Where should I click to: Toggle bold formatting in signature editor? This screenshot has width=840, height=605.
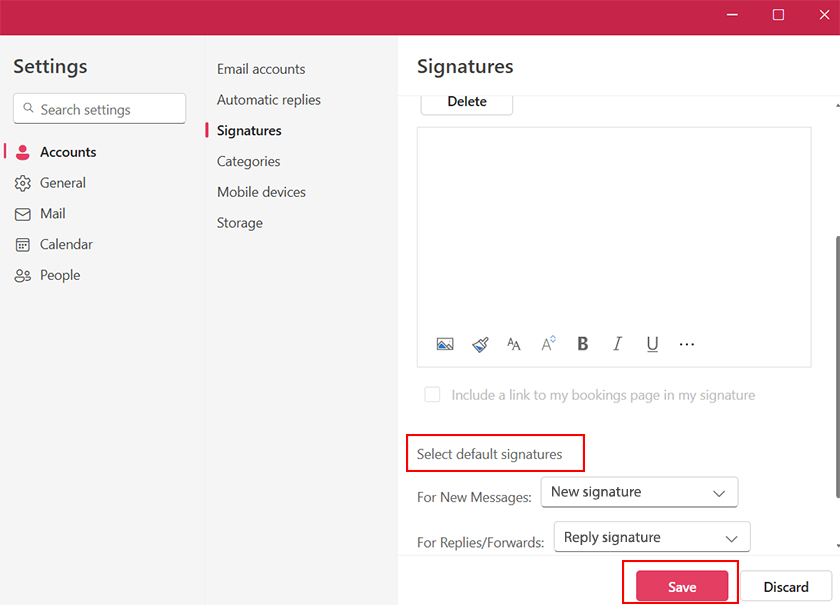click(x=583, y=344)
